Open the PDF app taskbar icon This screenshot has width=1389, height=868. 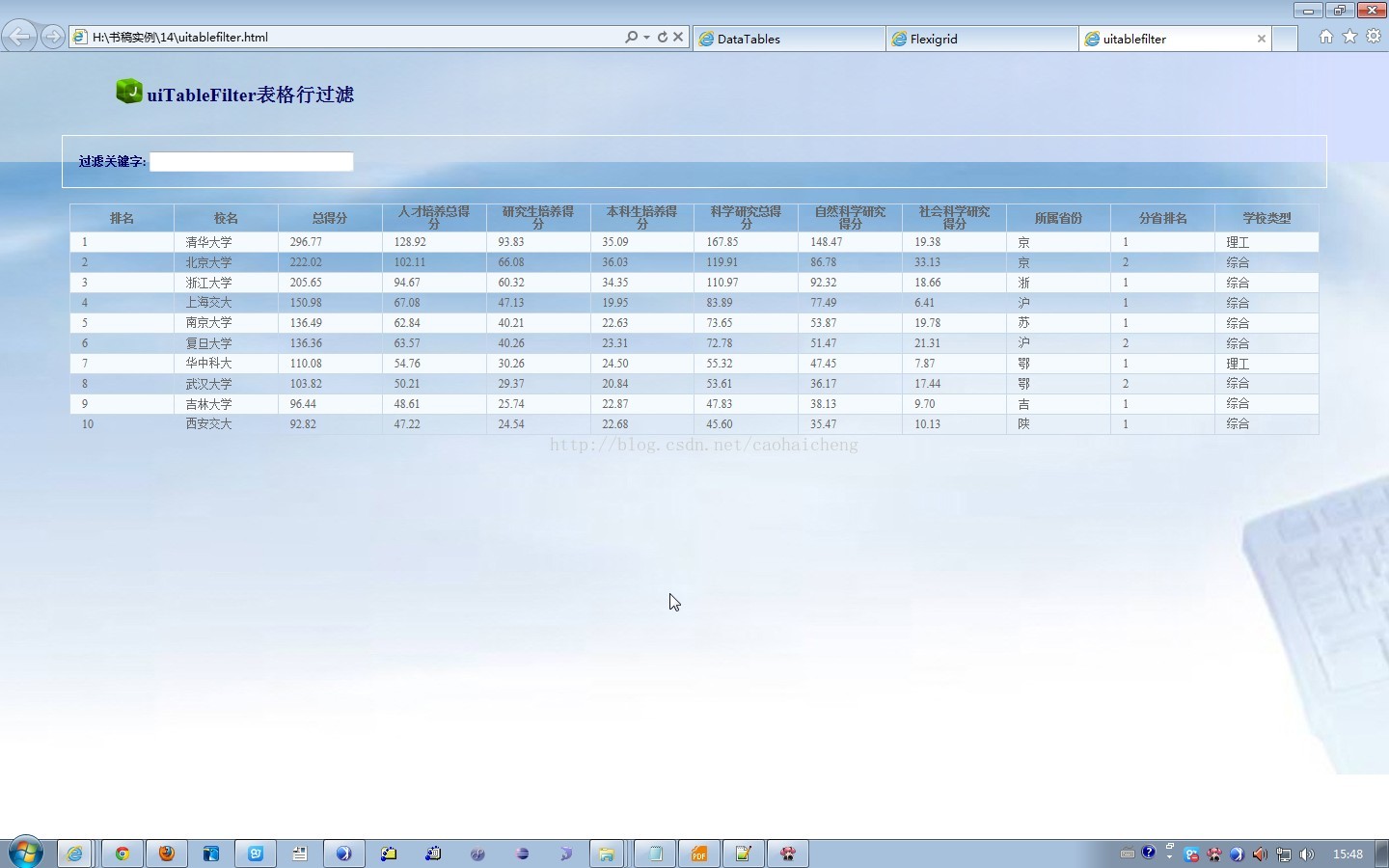pos(699,854)
